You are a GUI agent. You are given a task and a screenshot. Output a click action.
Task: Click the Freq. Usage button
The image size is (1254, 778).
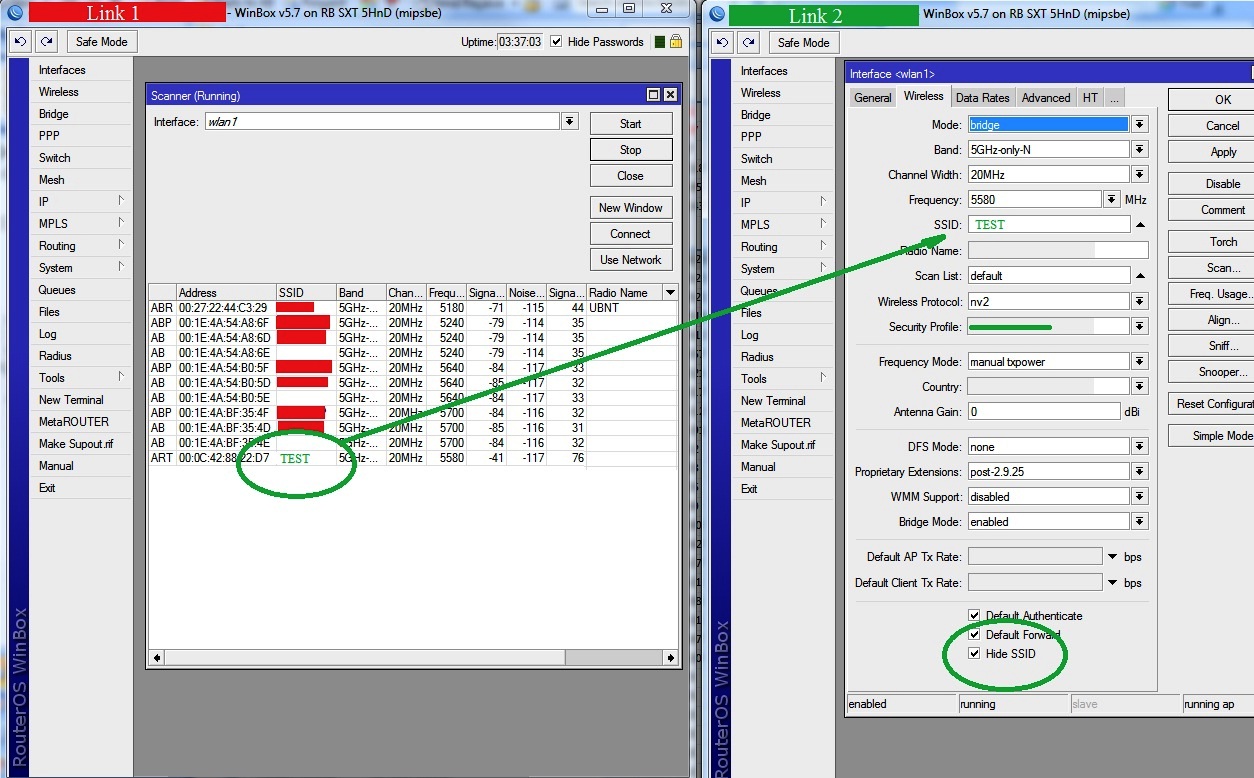(1211, 294)
